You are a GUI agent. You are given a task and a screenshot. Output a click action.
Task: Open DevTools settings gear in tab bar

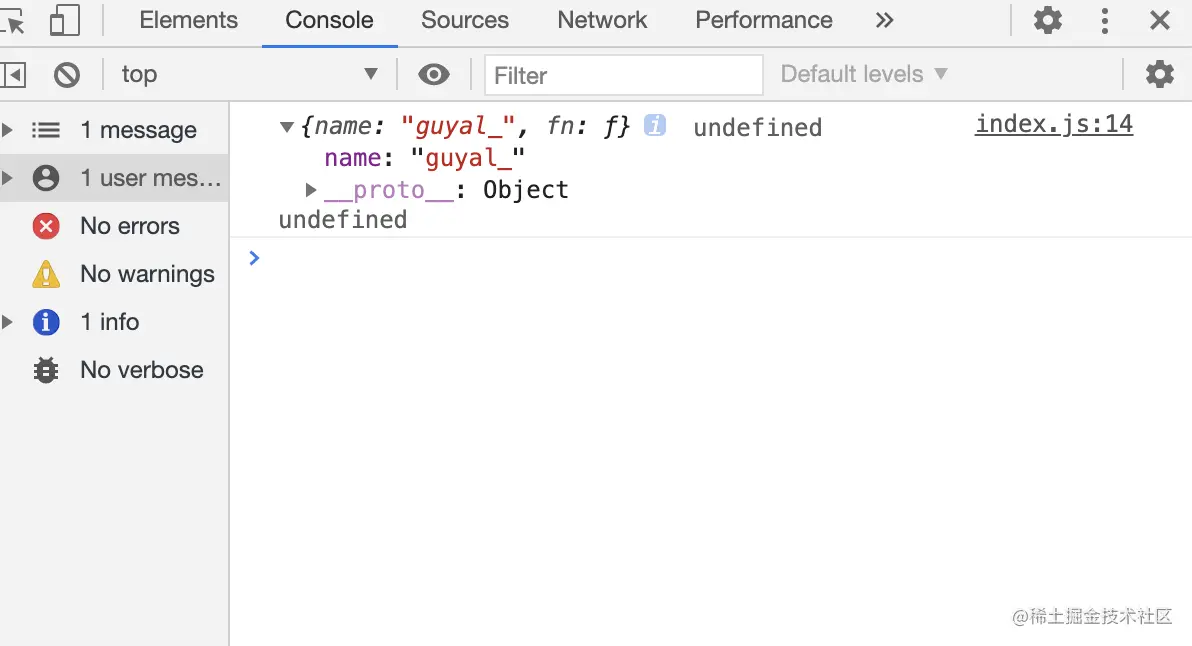point(1047,20)
